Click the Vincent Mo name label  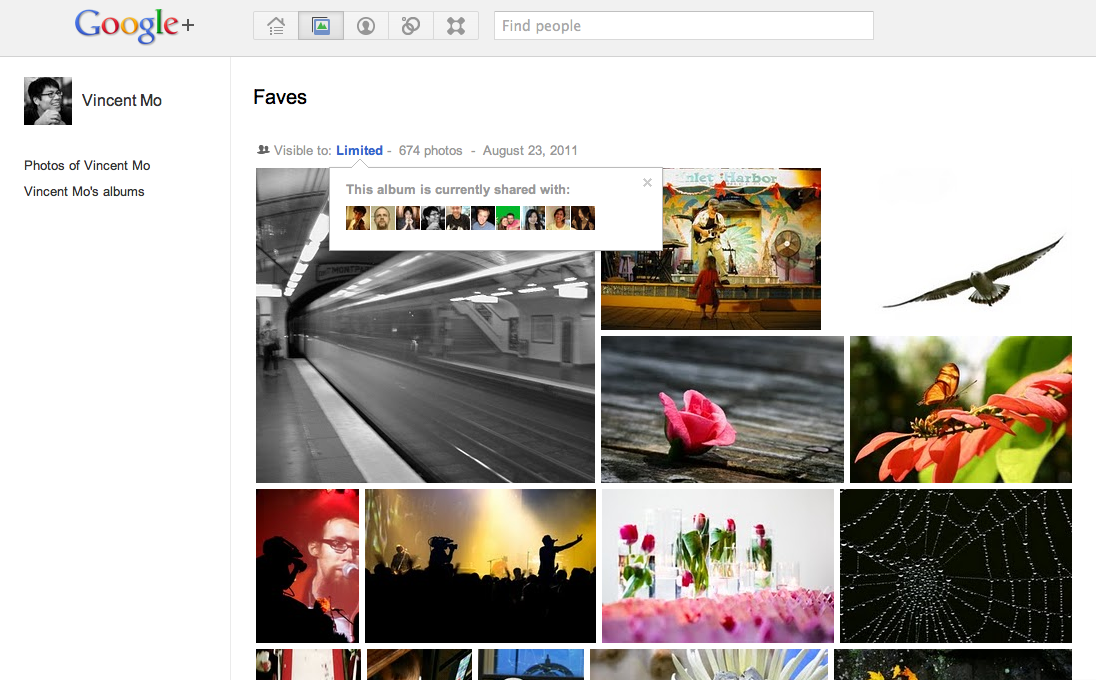tap(121, 100)
